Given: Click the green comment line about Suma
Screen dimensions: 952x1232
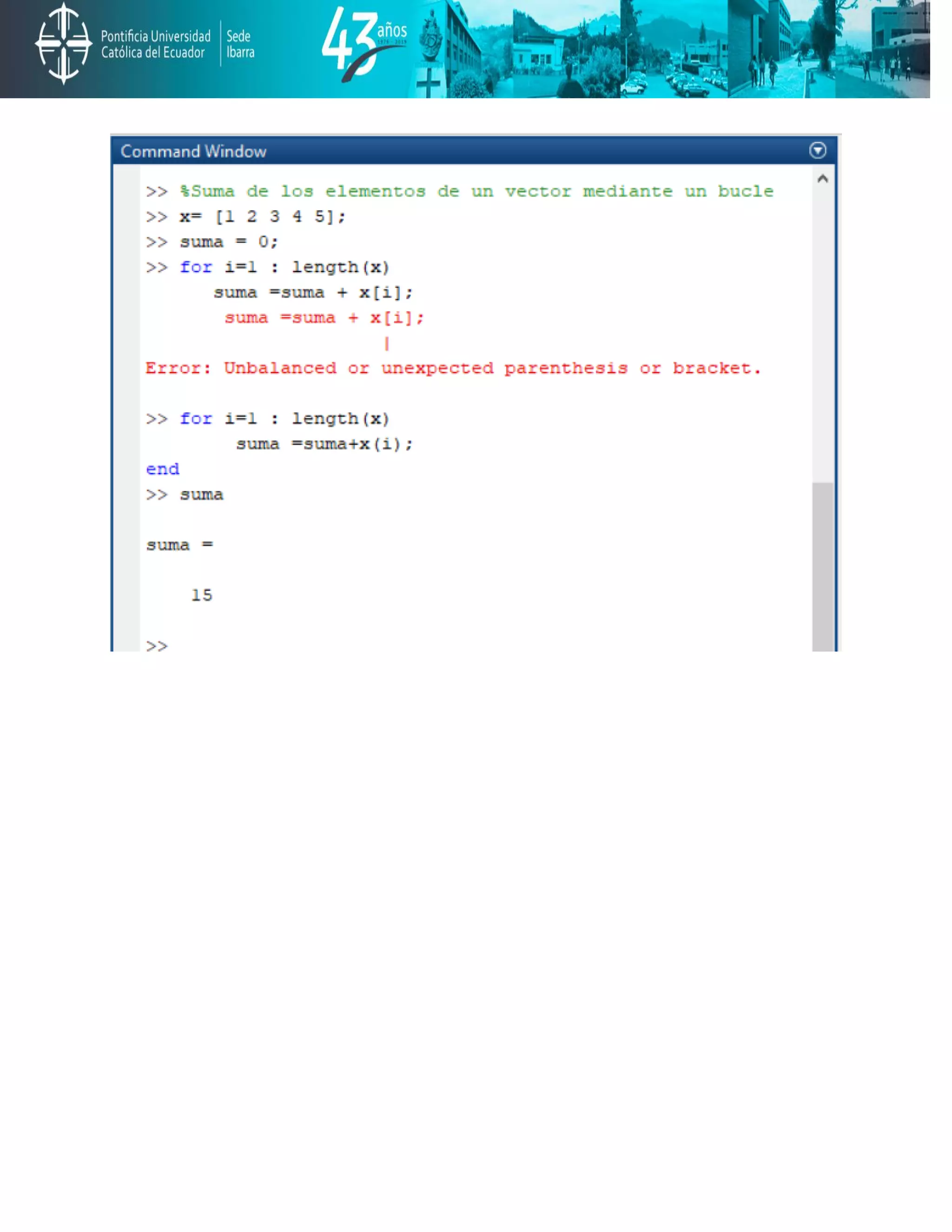Looking at the screenshot, I should pyautogui.click(x=476, y=191).
